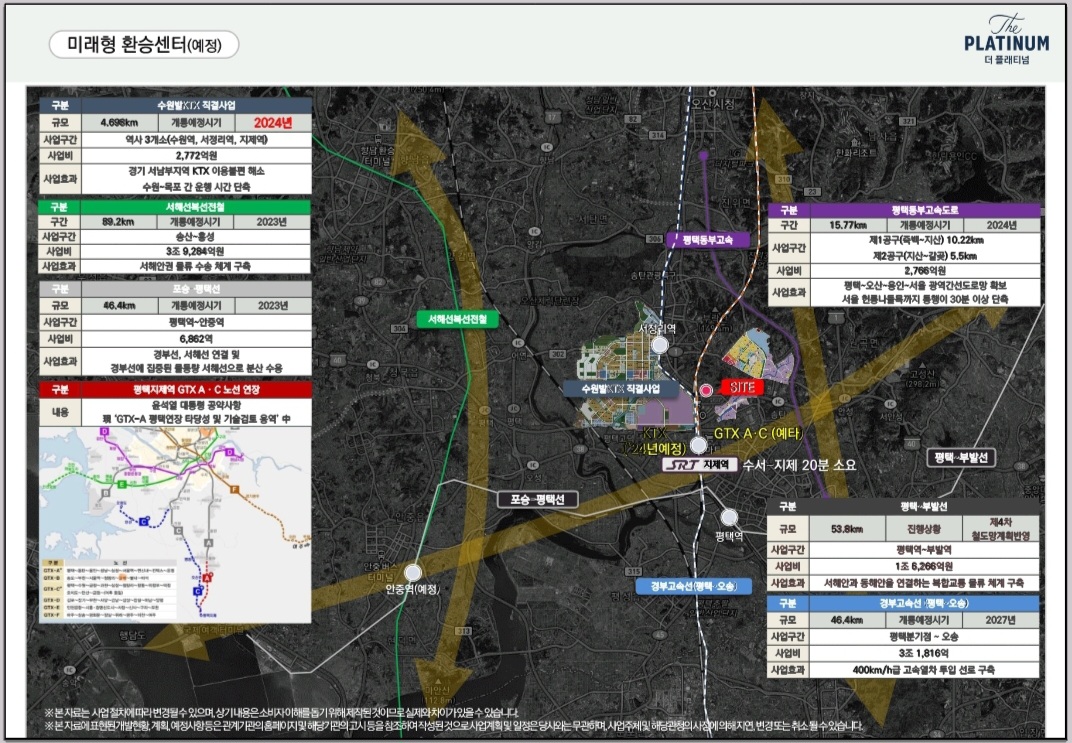Click the red SITE label on the map

click(742, 387)
